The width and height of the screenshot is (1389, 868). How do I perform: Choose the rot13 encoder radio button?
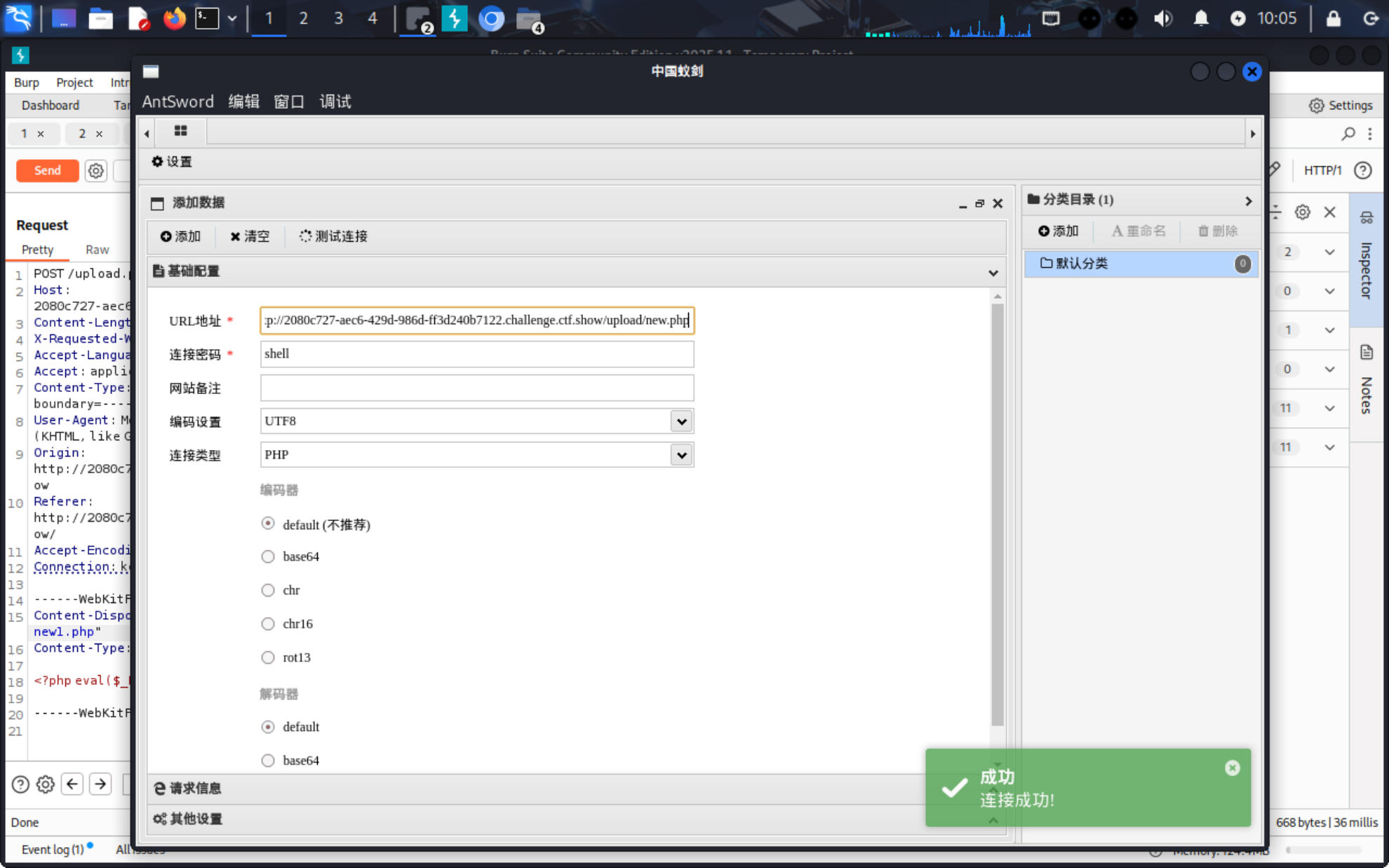pyautogui.click(x=268, y=658)
